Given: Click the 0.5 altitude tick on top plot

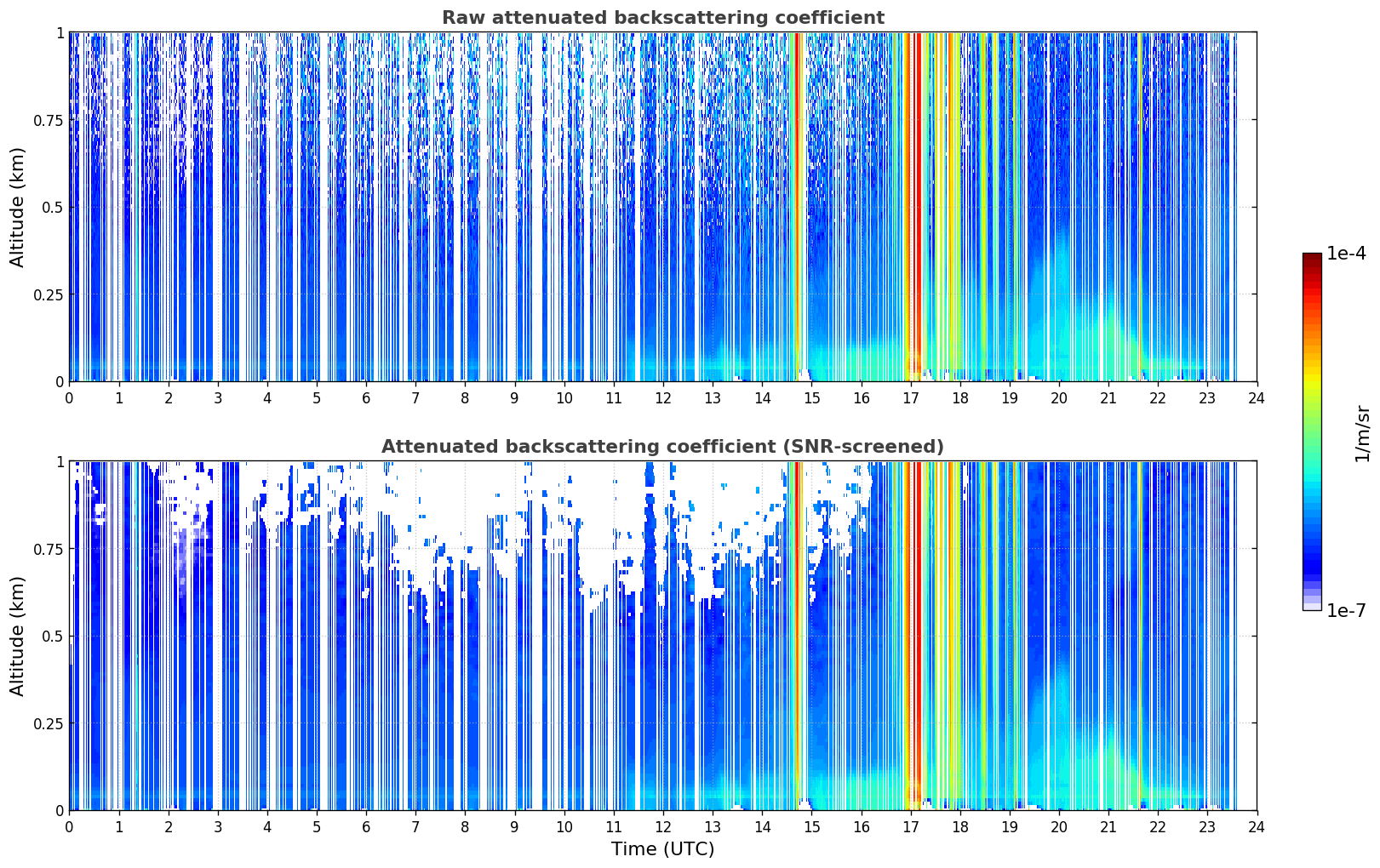Looking at the screenshot, I should (53, 207).
